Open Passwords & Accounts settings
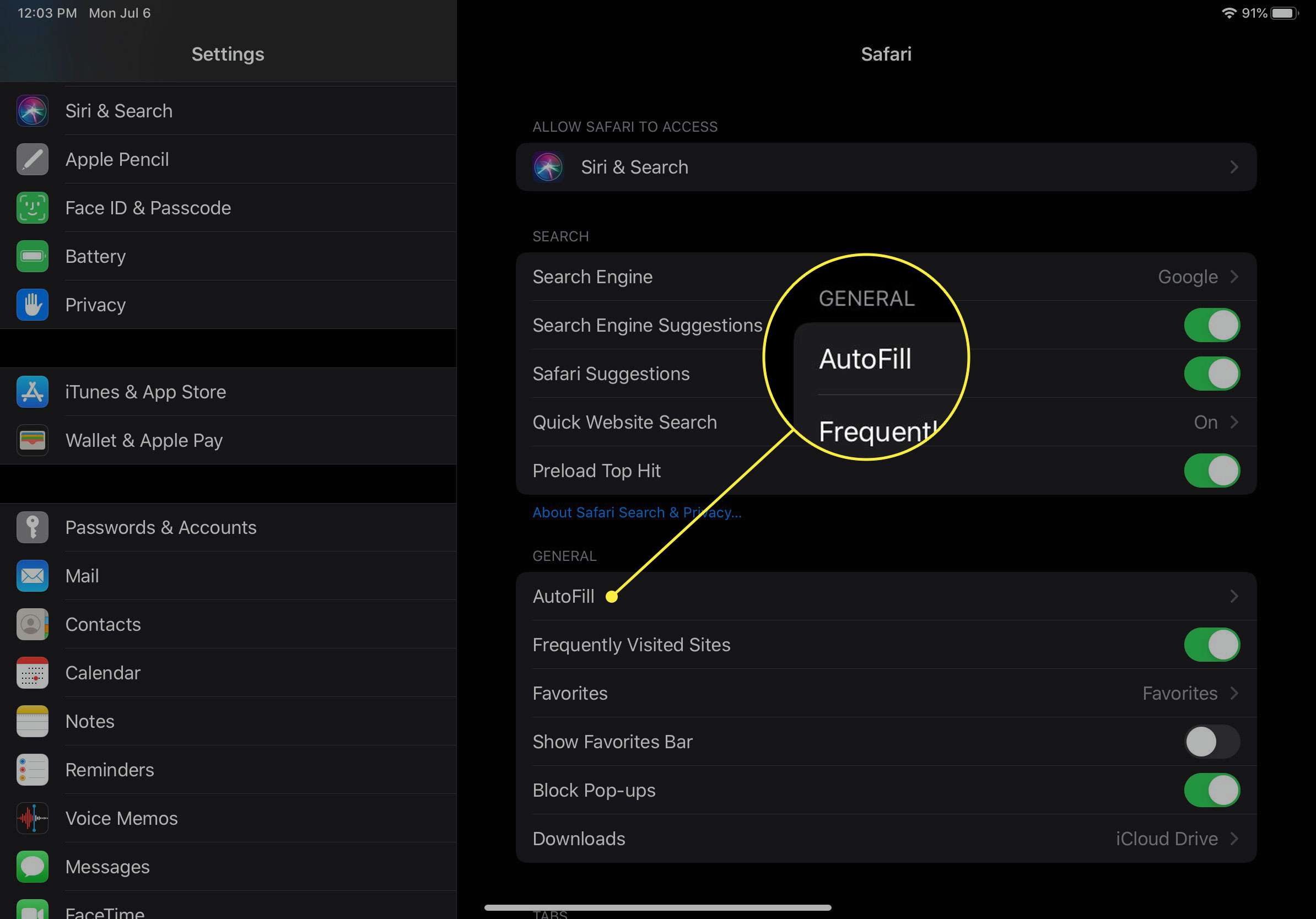 228,527
